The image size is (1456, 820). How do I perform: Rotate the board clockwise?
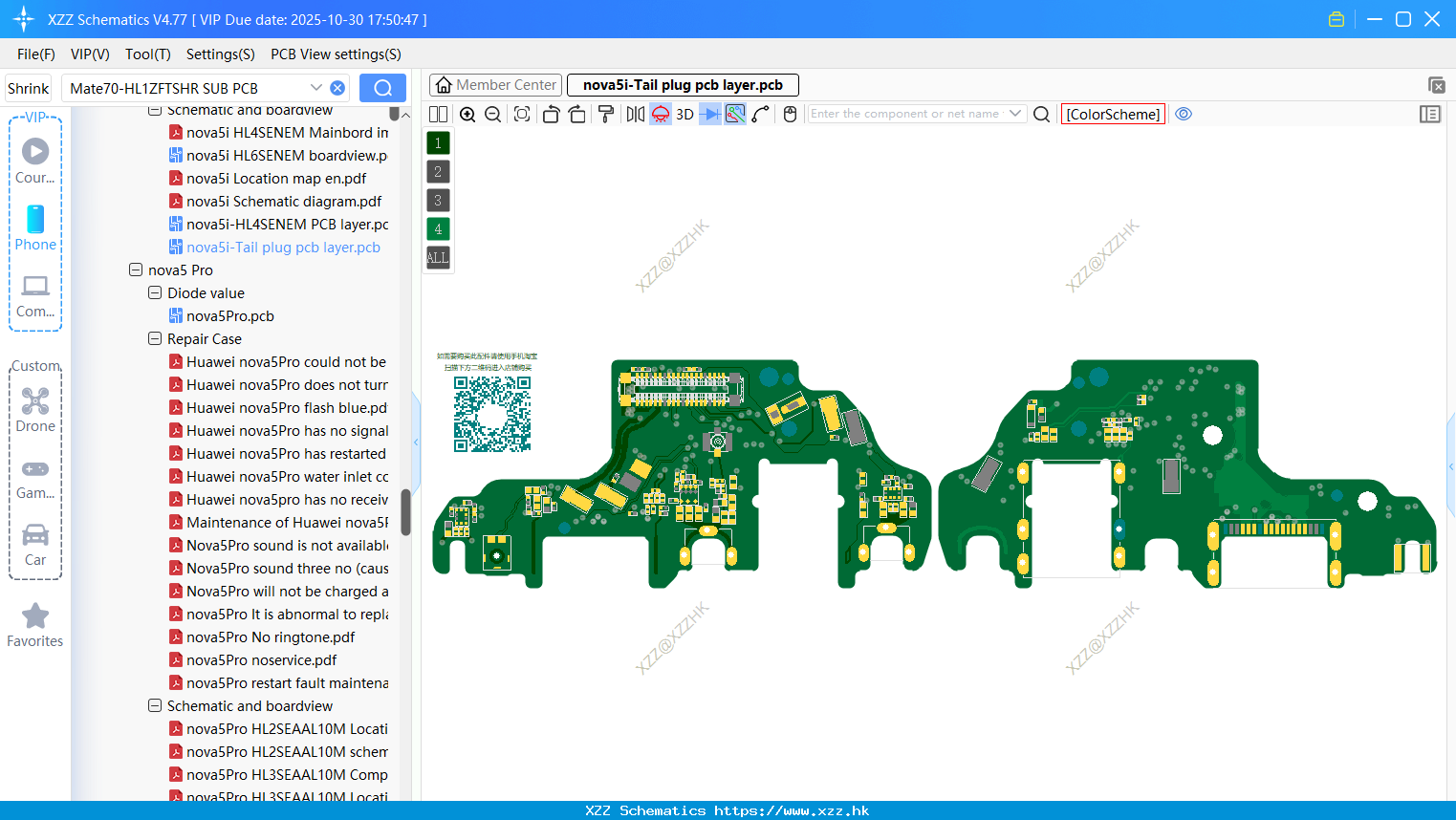pos(576,115)
